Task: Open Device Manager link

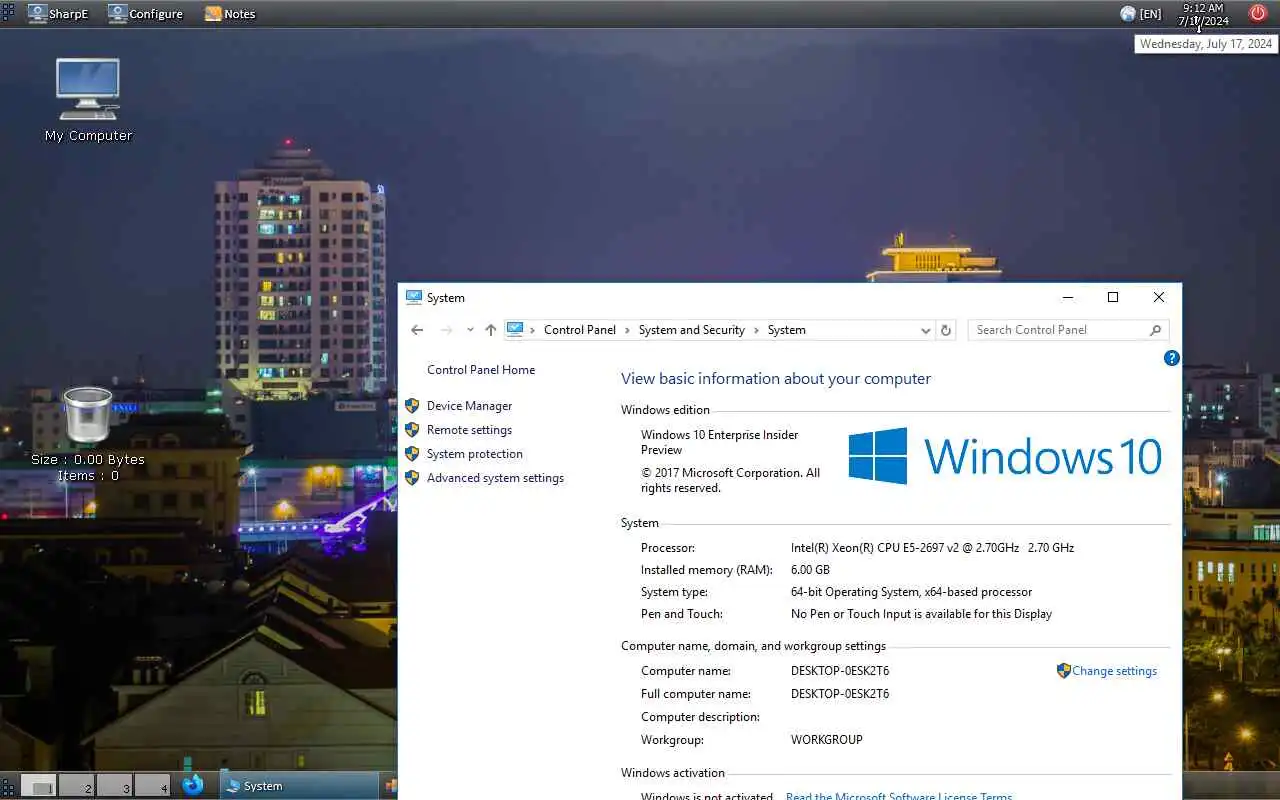Action: pyautogui.click(x=469, y=406)
